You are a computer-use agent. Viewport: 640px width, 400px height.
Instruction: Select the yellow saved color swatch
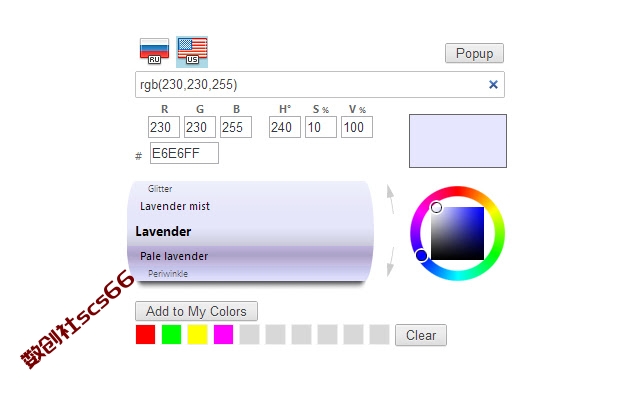point(198,335)
